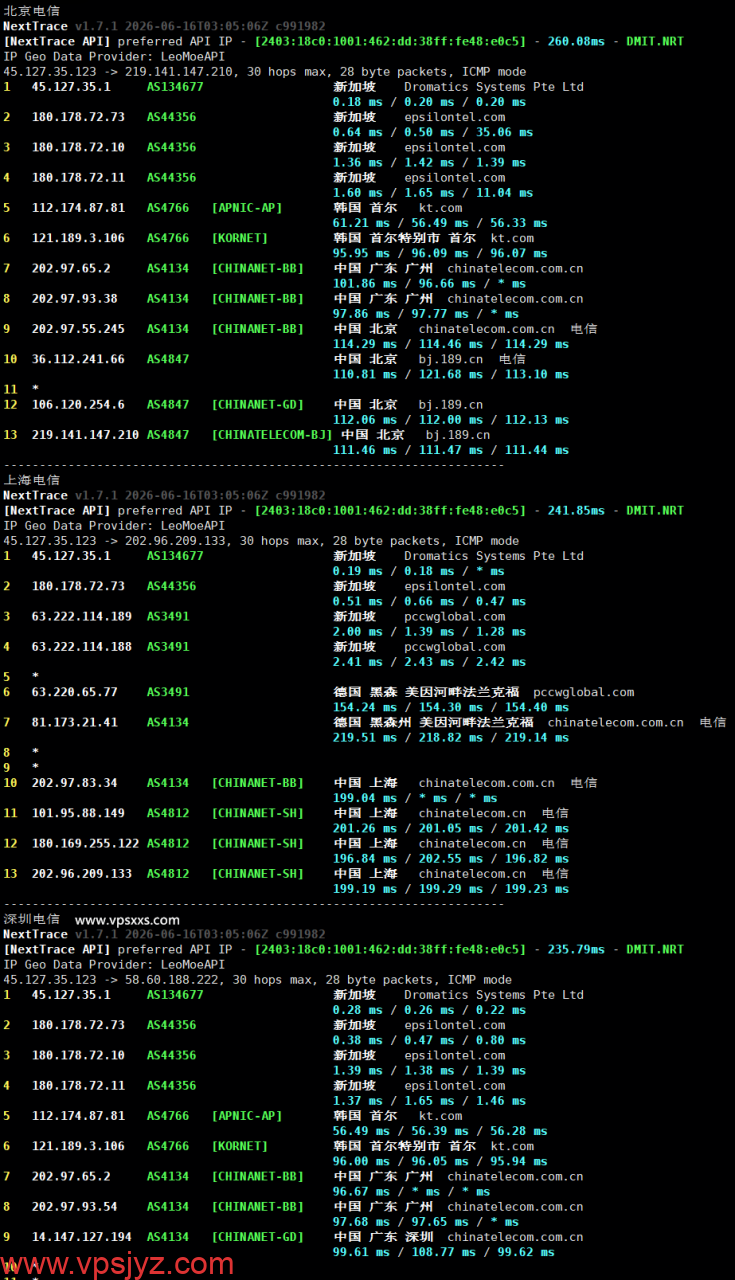The image size is (735, 1280).
Task: Click hop IP 202.97.93.54
Action: [74, 1206]
